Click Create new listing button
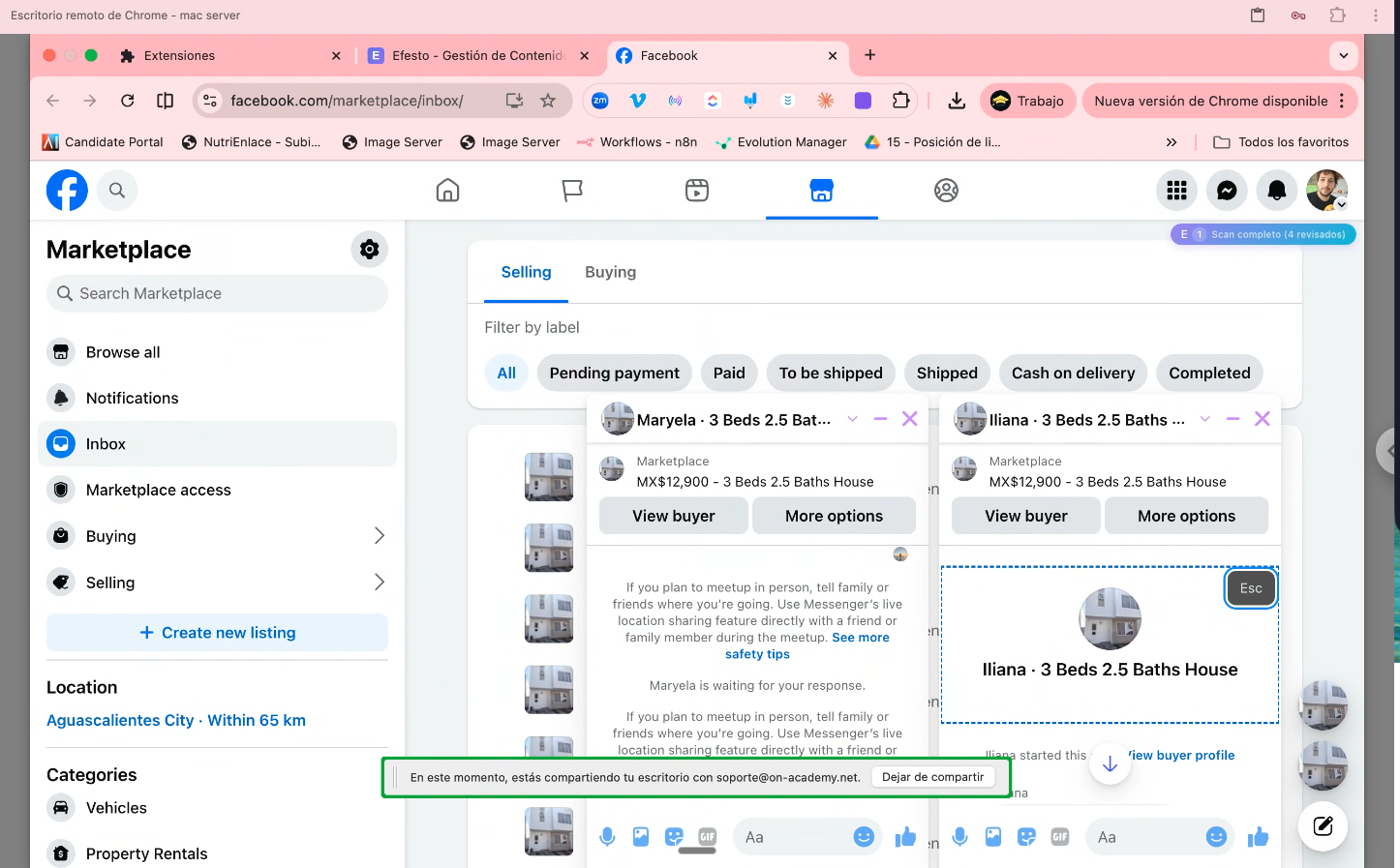 [217, 633]
